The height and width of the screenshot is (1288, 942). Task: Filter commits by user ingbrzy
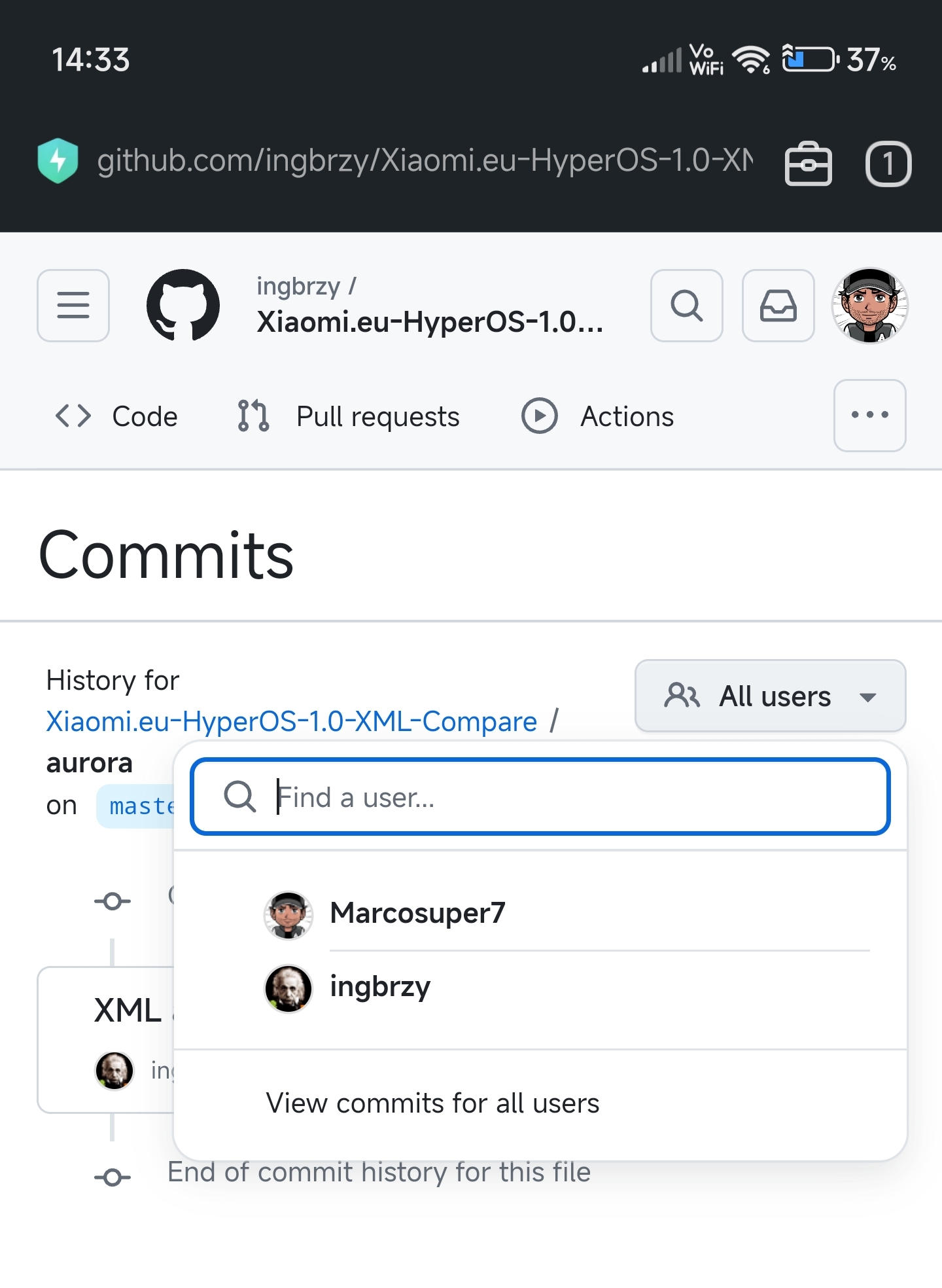(540, 988)
